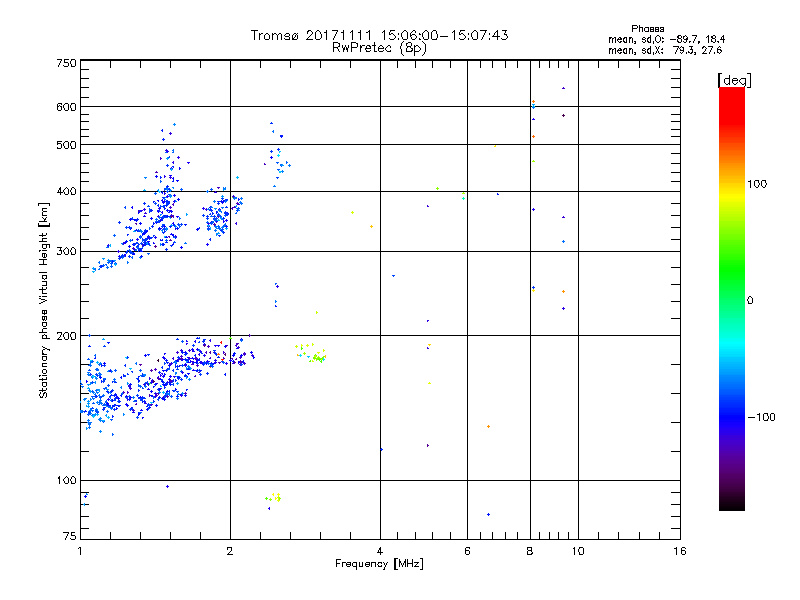Click the x-axis tick label '2'
This screenshot has width=800, height=600.
point(230,551)
